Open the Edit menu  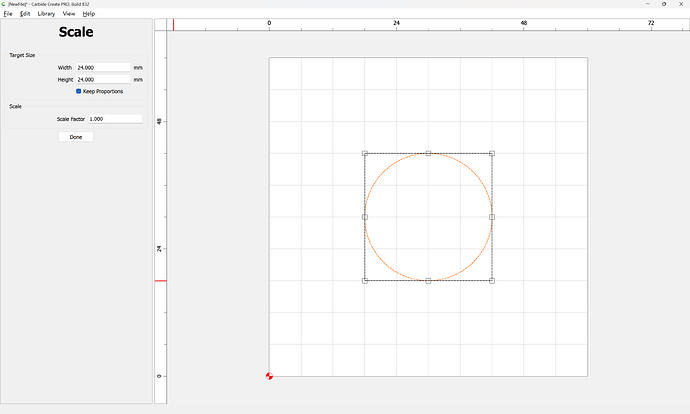[x=24, y=14]
